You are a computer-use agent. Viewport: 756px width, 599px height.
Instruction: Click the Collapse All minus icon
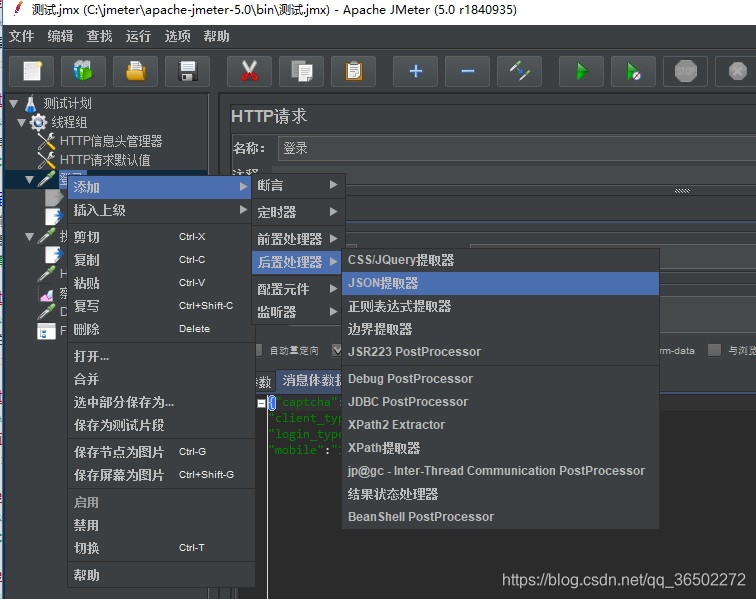pyautogui.click(x=468, y=71)
